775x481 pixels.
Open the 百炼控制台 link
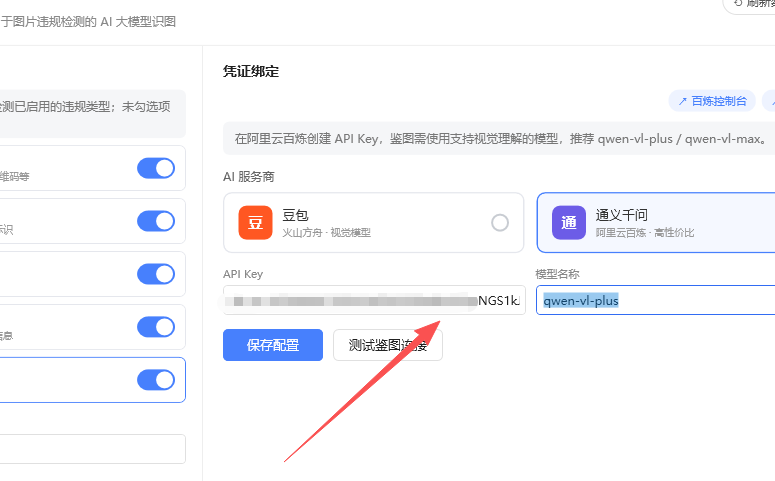point(712,101)
